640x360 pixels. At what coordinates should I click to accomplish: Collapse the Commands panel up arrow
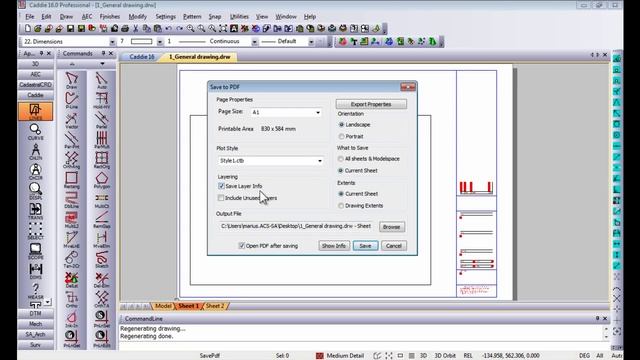tap(72, 64)
